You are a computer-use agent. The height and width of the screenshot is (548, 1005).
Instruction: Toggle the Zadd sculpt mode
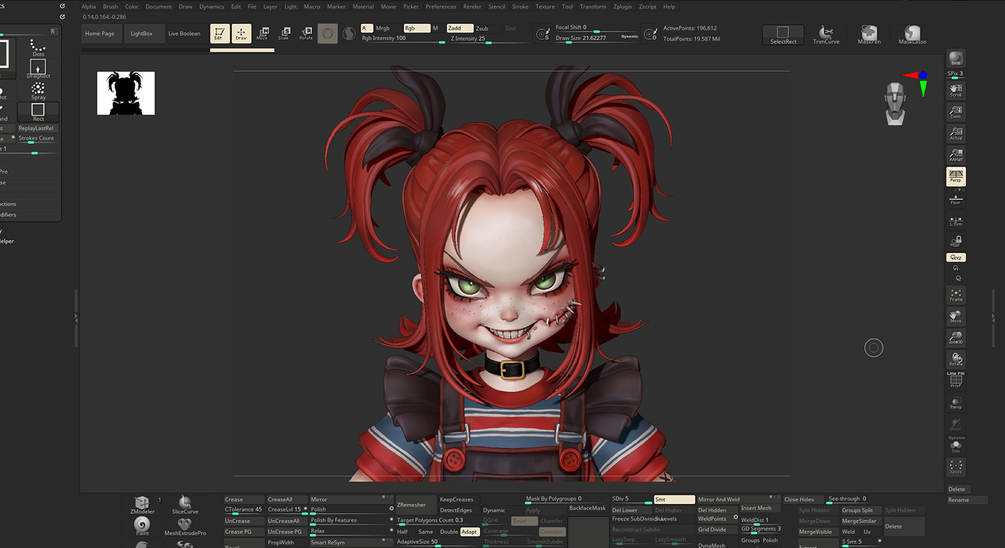coord(459,28)
